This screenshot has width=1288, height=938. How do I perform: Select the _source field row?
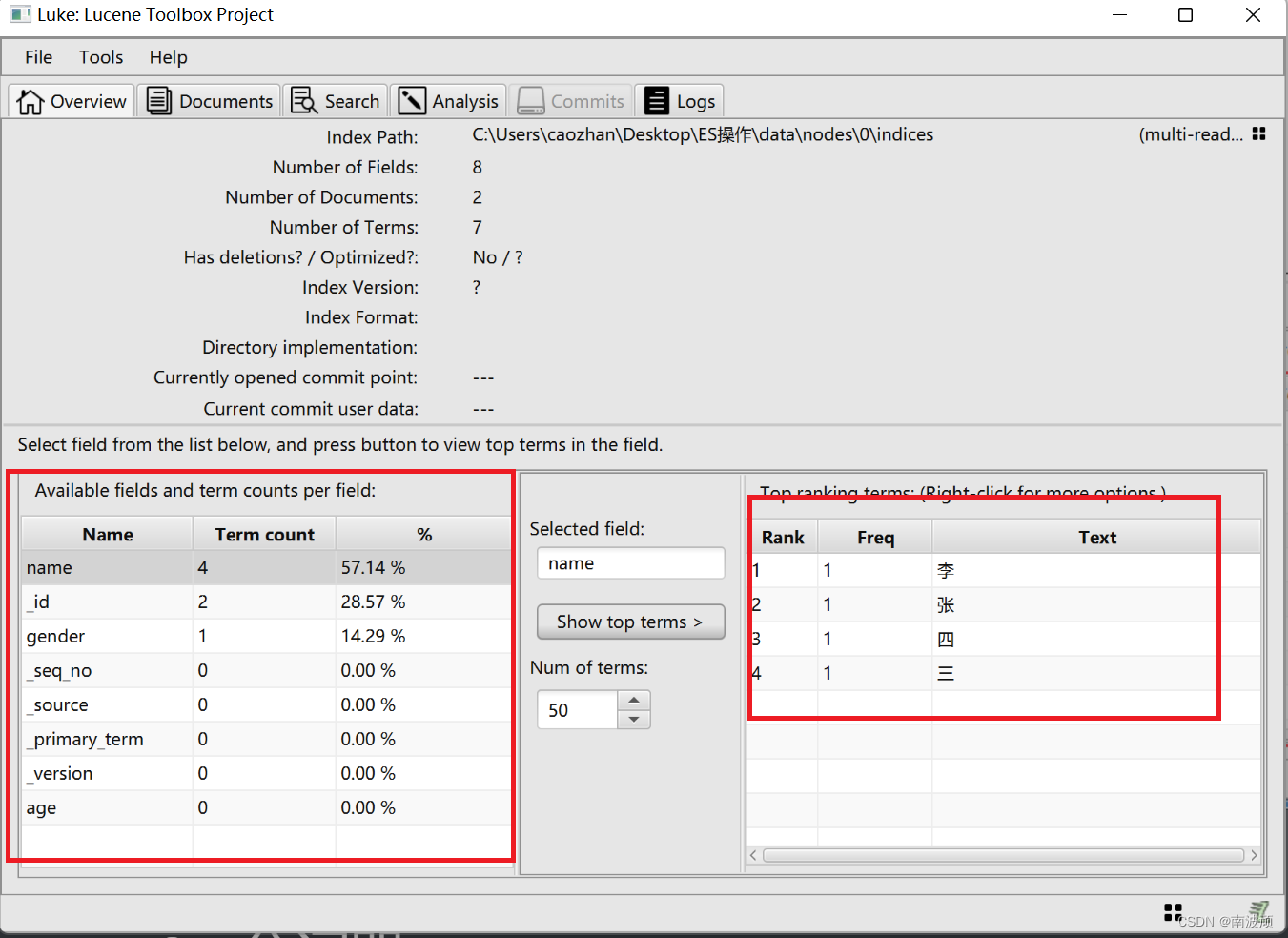pos(266,704)
